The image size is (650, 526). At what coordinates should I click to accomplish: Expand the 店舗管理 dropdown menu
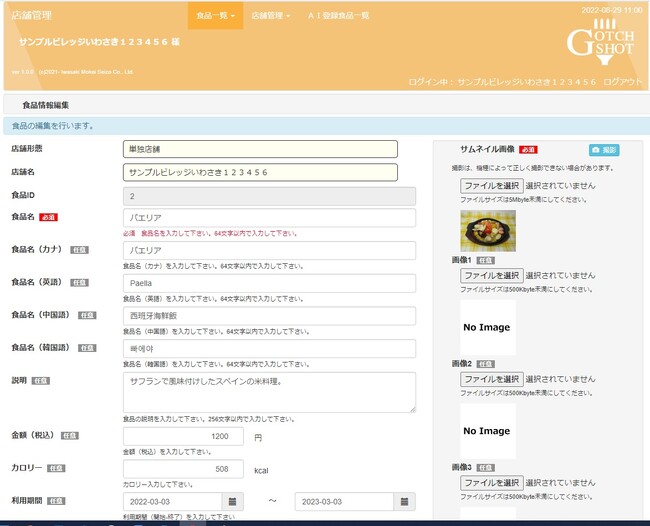270,16
